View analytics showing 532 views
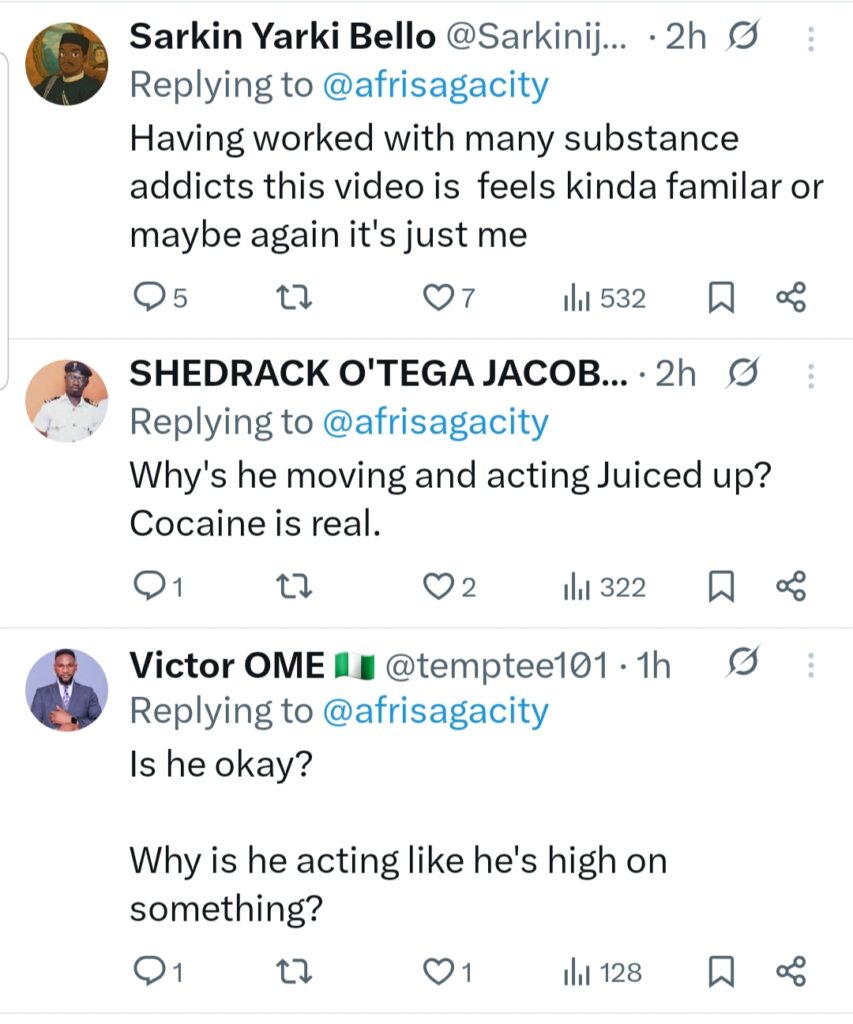Screen dimensions: 853x1024 tap(604, 297)
